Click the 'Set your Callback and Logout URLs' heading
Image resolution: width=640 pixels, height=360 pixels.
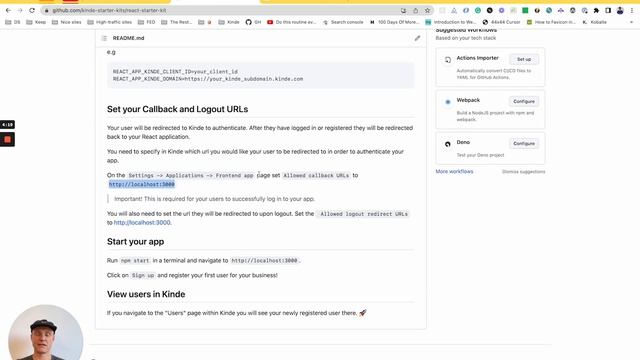[178, 109]
